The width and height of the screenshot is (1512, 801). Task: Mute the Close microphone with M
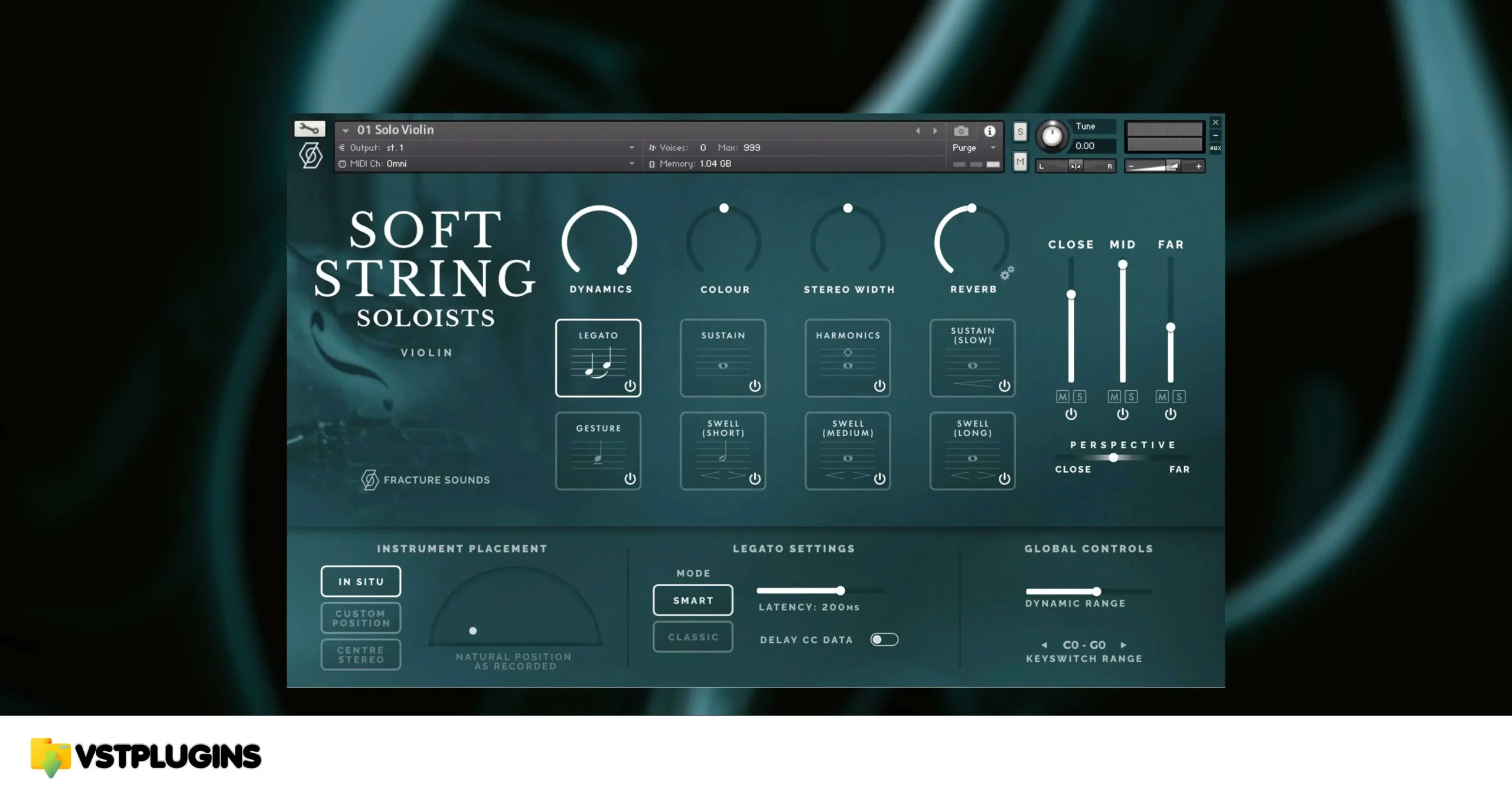coord(1063,397)
